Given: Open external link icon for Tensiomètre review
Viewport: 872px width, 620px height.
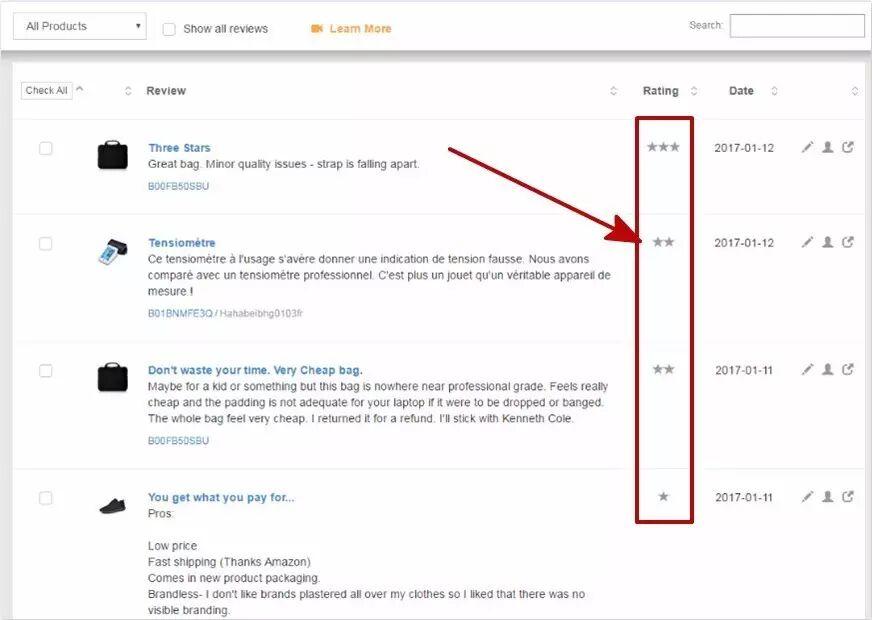Looking at the screenshot, I should tap(848, 242).
